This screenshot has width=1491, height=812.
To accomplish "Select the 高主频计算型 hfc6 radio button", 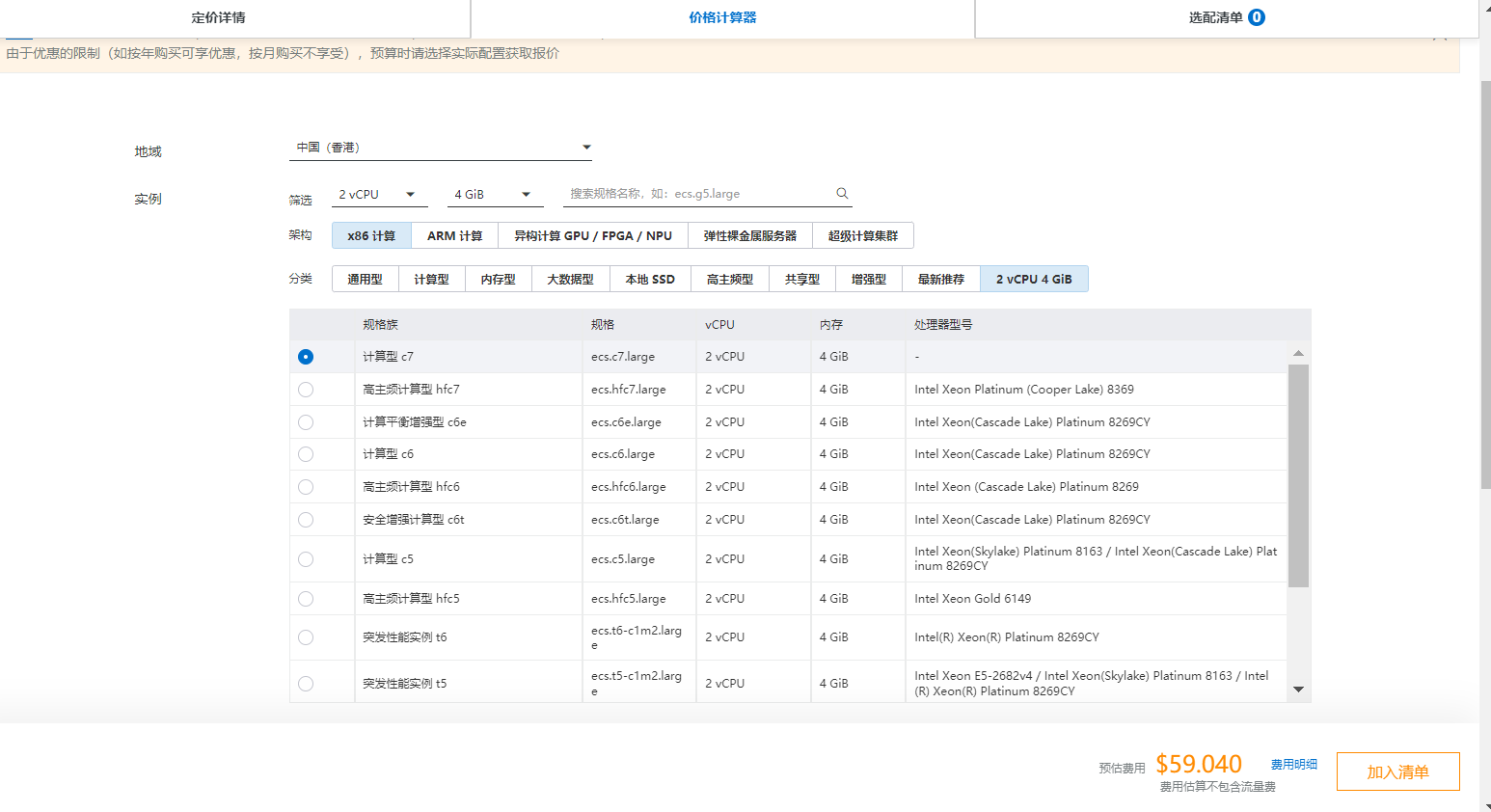I will [306, 487].
